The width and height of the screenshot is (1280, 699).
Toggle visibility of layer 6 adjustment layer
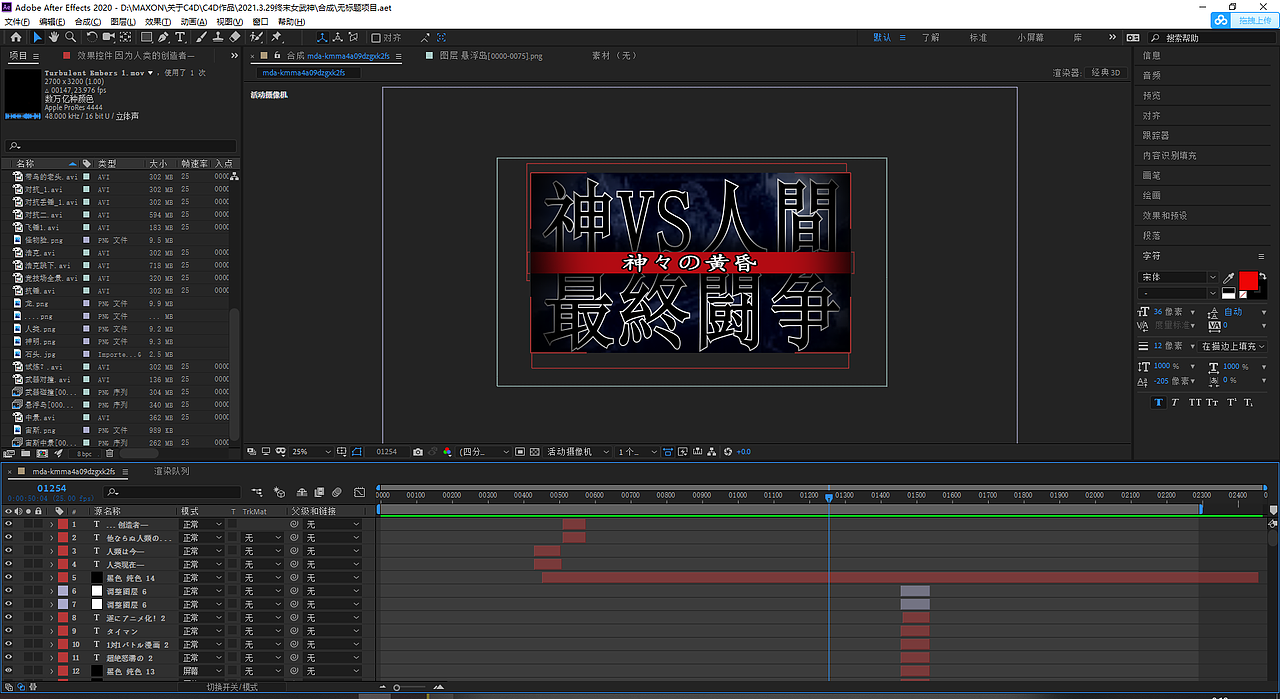(x=8, y=591)
